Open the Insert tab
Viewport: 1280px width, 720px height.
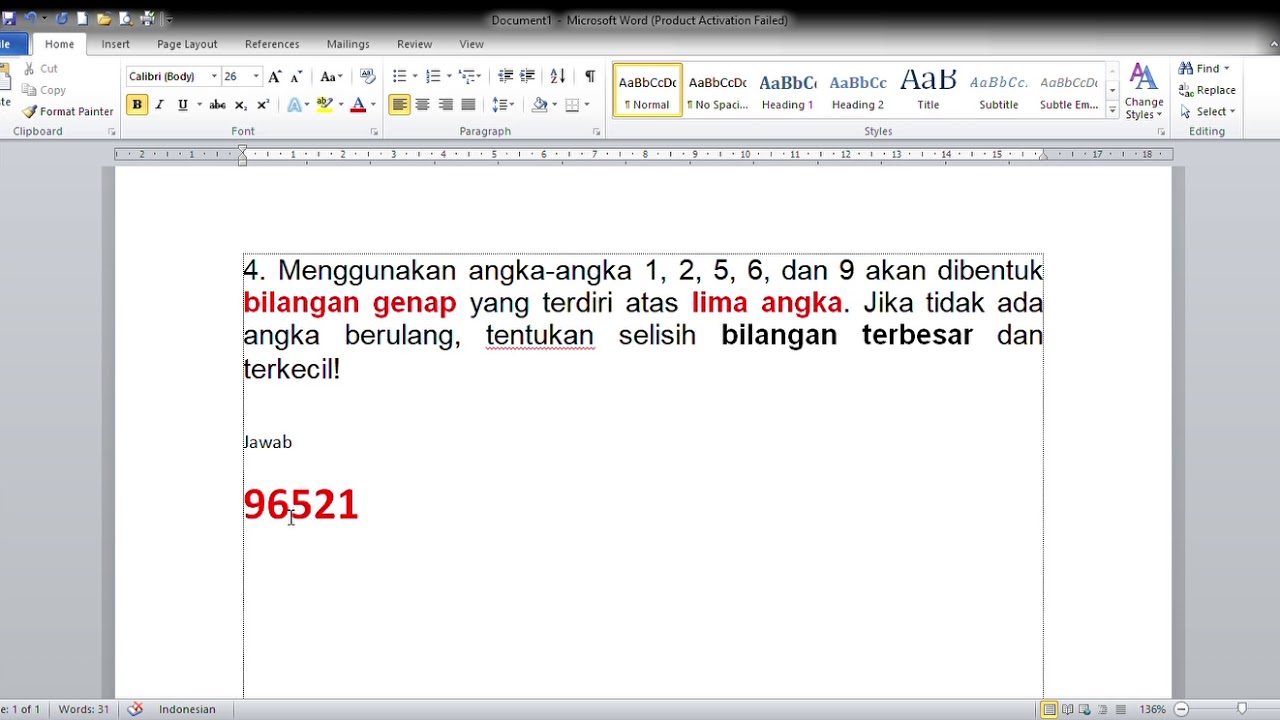pyautogui.click(x=115, y=44)
